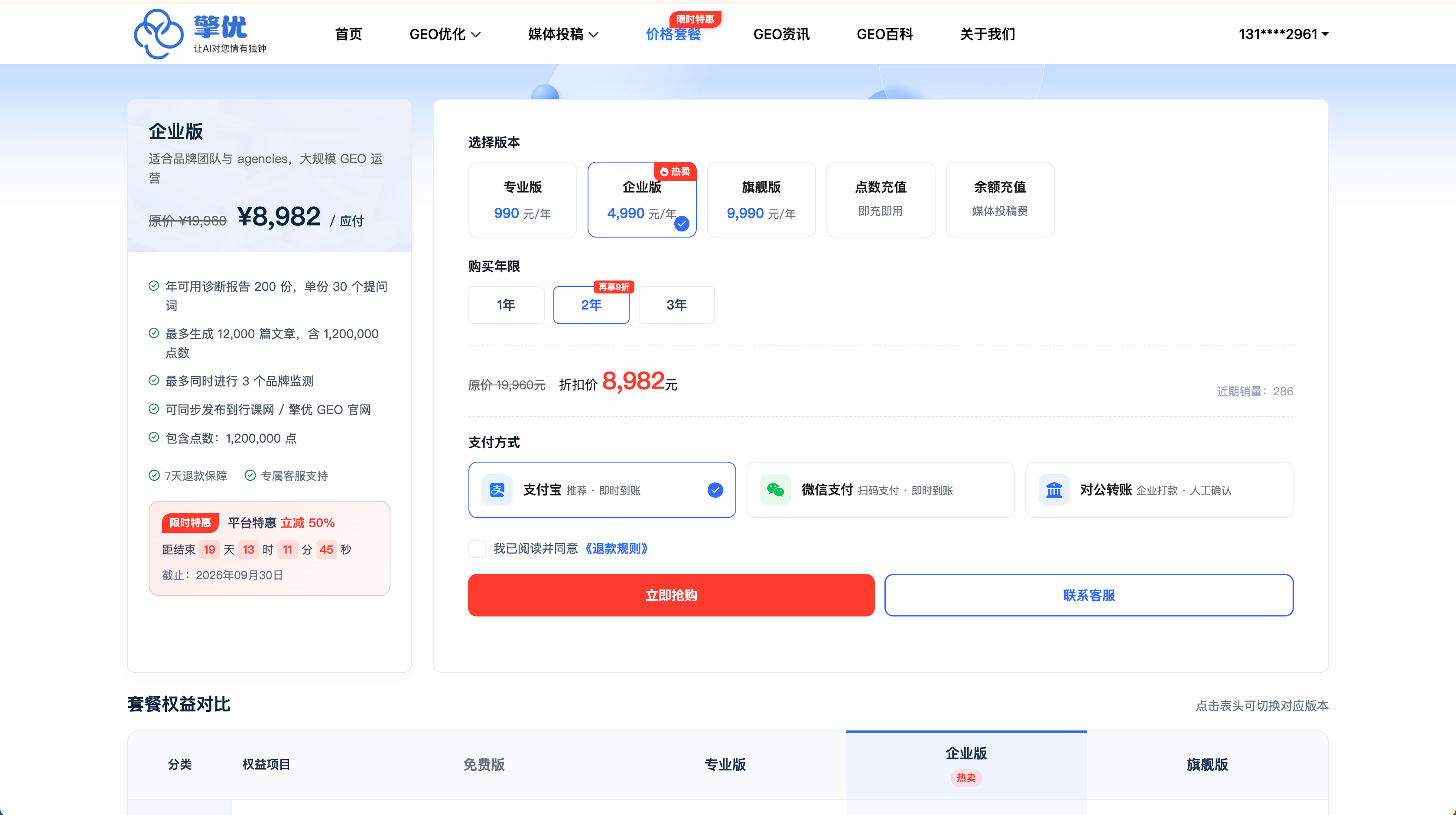1456x815 pixels.
Task: Open the 关于我们 nav item
Action: tap(988, 35)
